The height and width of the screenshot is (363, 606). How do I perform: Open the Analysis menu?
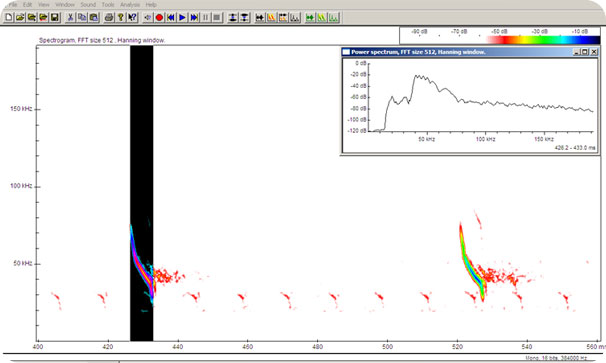pos(130,5)
